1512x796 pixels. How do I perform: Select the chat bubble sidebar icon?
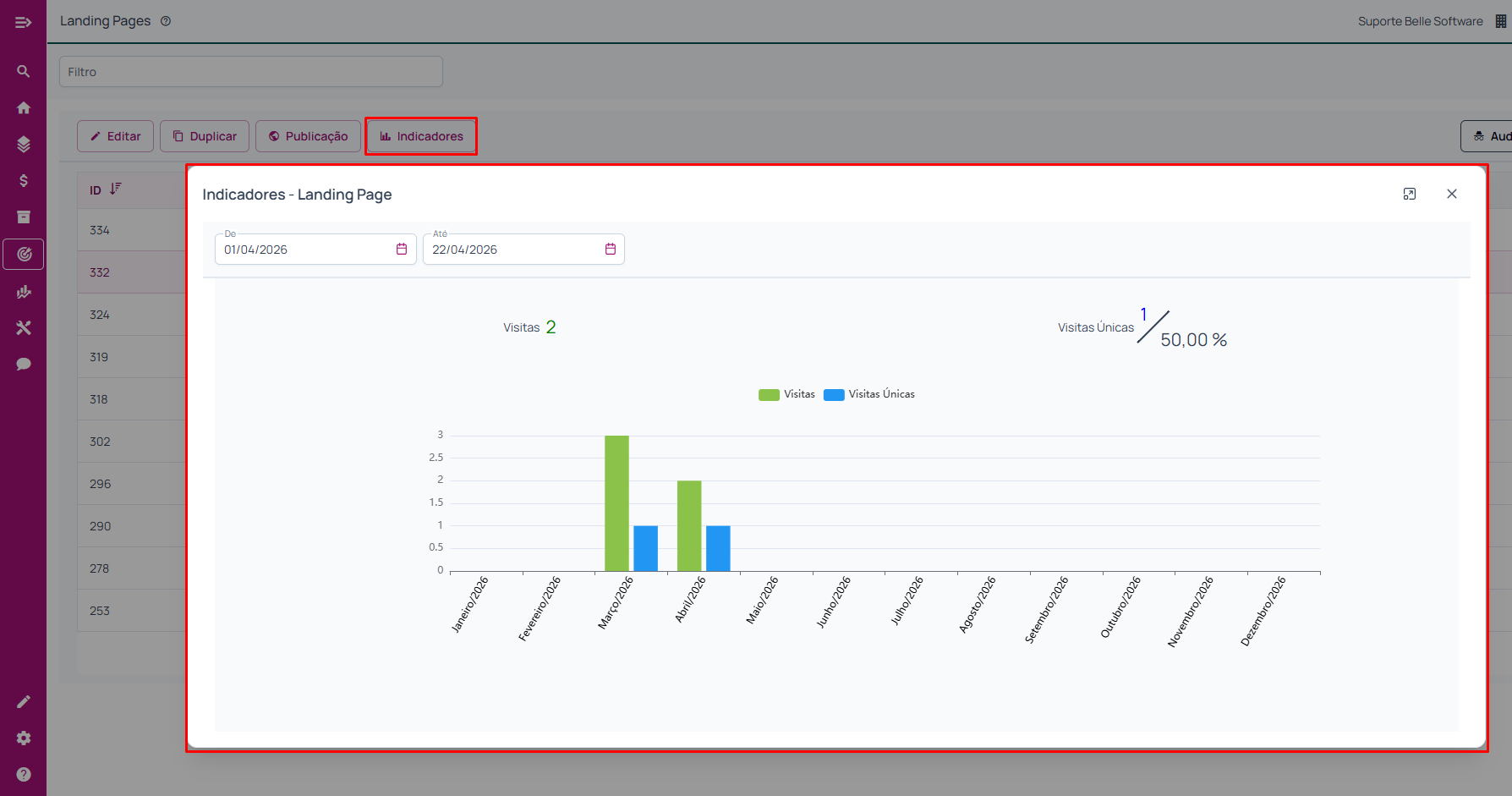pos(24,364)
